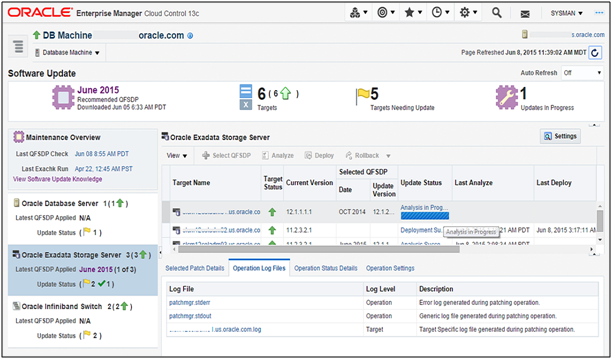Toggle the hamburger navigation menu icon
614x360 pixels.
(x=18, y=46)
